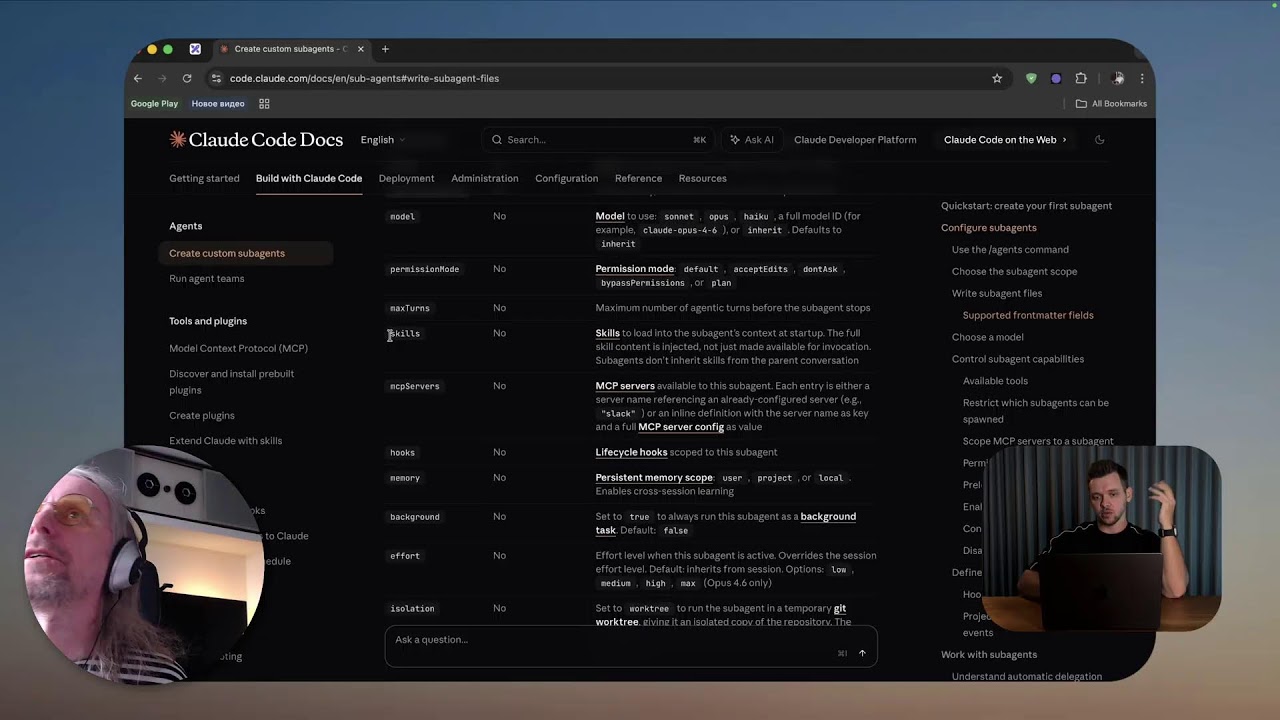Open the bookmarks grid icon
Viewport: 1280px width, 720px height.
click(264, 104)
